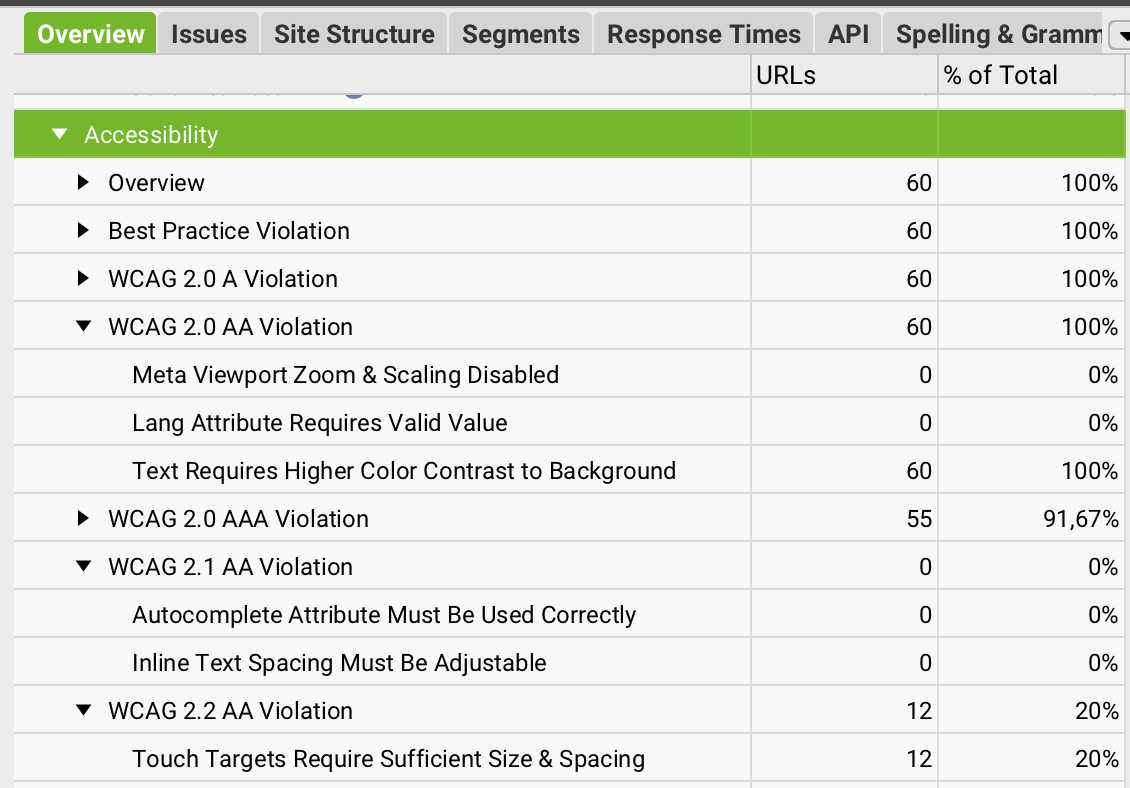This screenshot has width=1130, height=788.
Task: Switch to the Issues tab
Action: pos(208,35)
